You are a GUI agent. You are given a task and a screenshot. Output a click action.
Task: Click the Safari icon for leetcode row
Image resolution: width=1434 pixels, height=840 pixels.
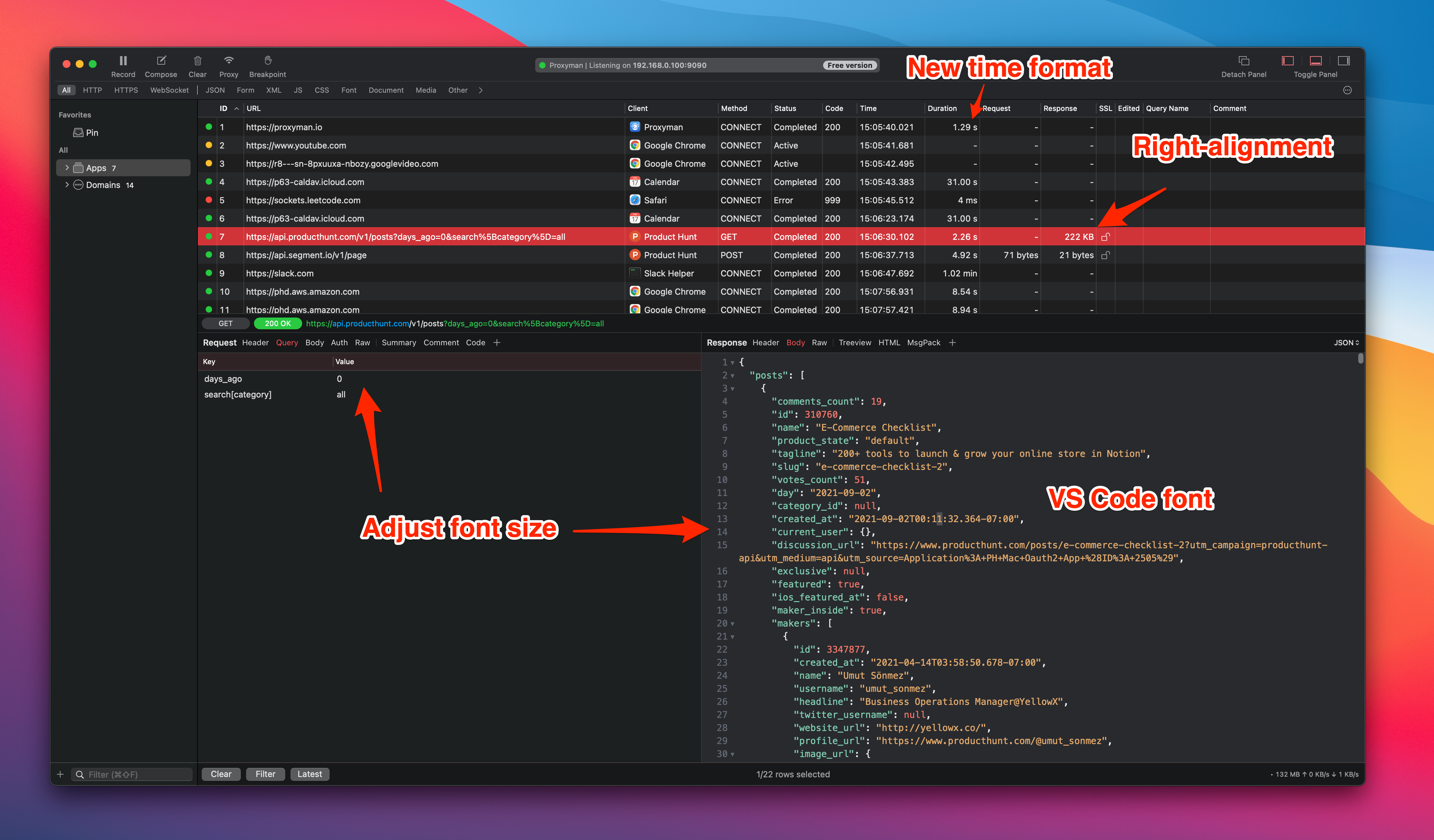click(x=635, y=200)
